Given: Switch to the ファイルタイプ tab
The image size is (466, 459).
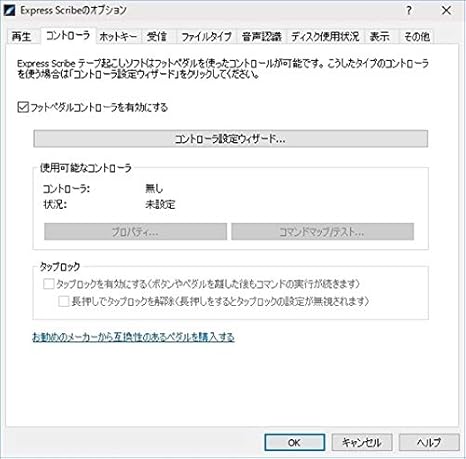Looking at the screenshot, I should coord(206,36).
